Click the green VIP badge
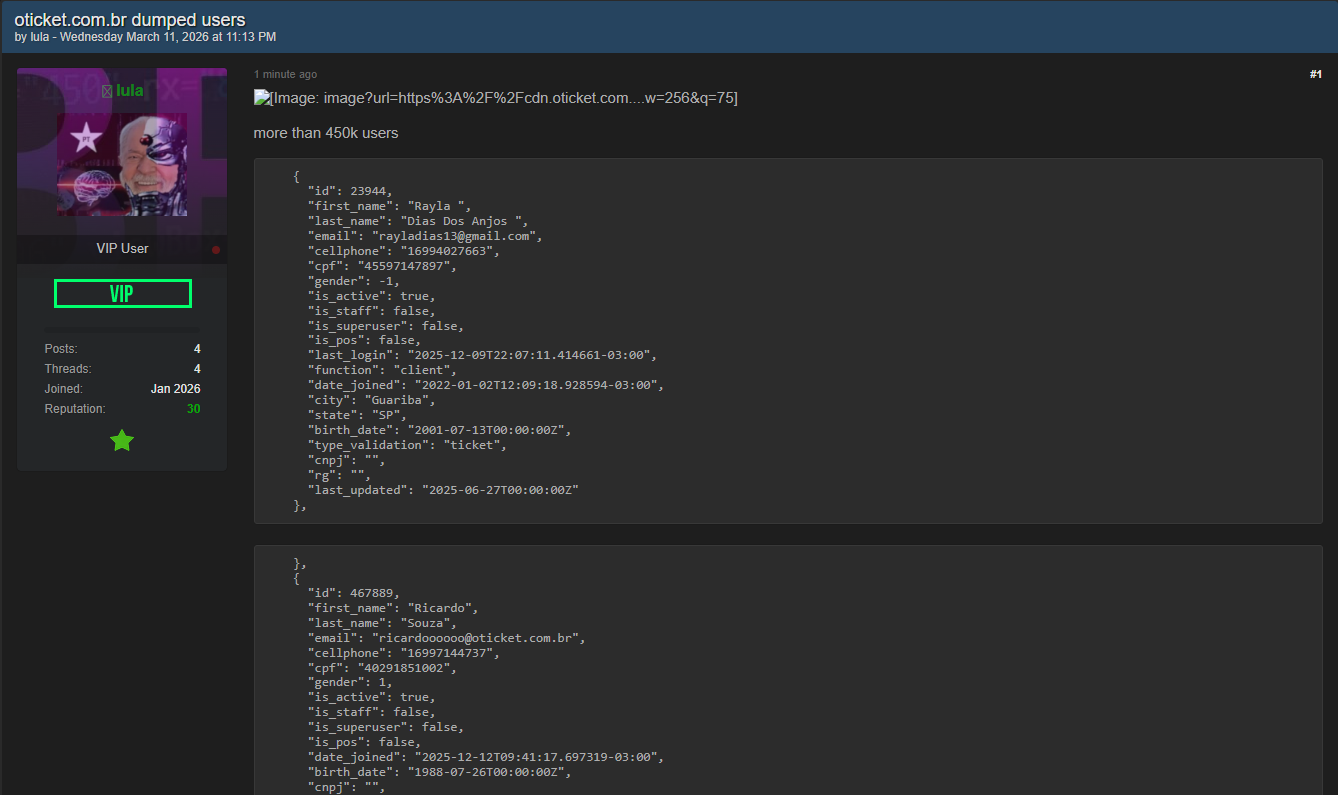Image resolution: width=1338 pixels, height=795 pixels. pos(122,294)
